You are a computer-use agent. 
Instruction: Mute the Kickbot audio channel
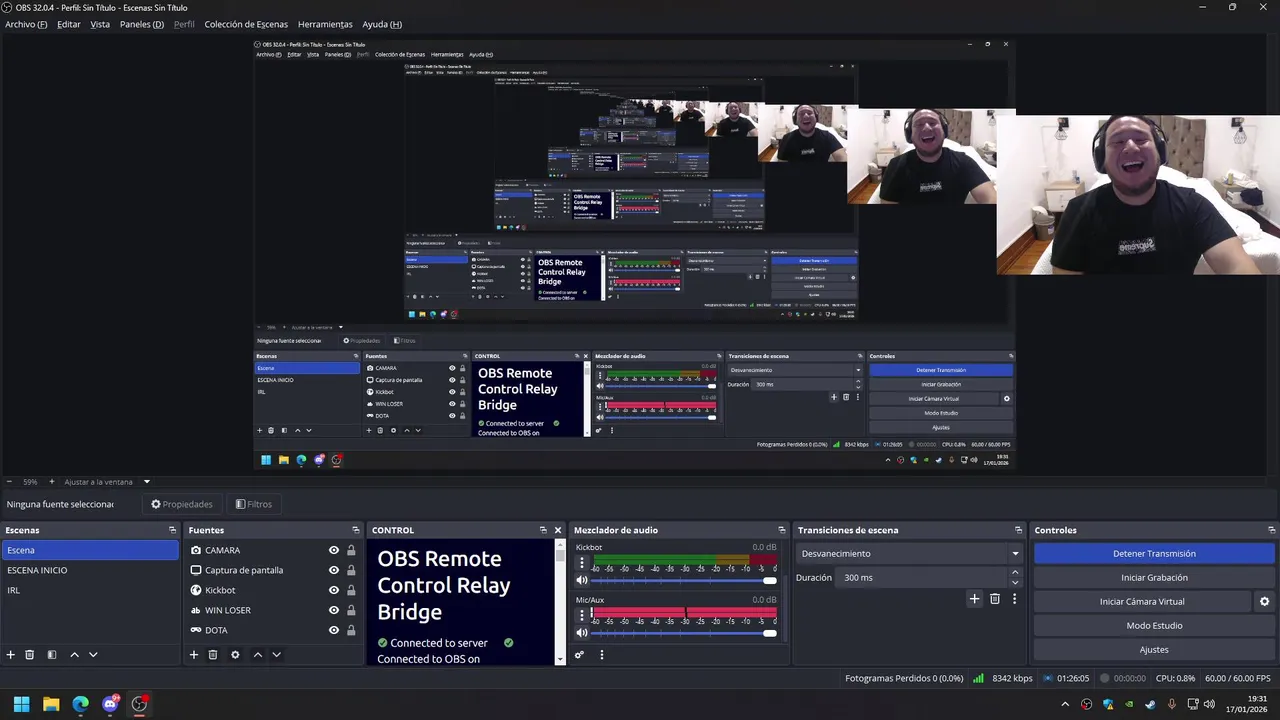pos(582,580)
